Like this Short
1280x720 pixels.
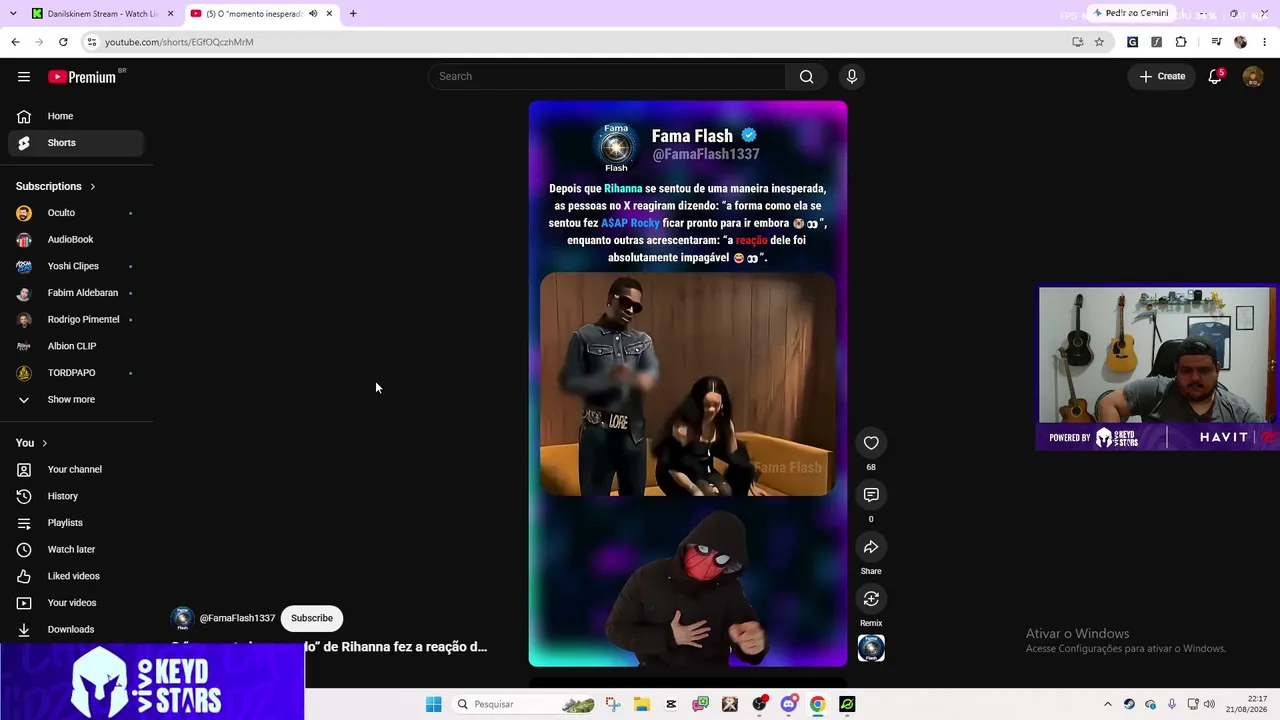point(871,443)
